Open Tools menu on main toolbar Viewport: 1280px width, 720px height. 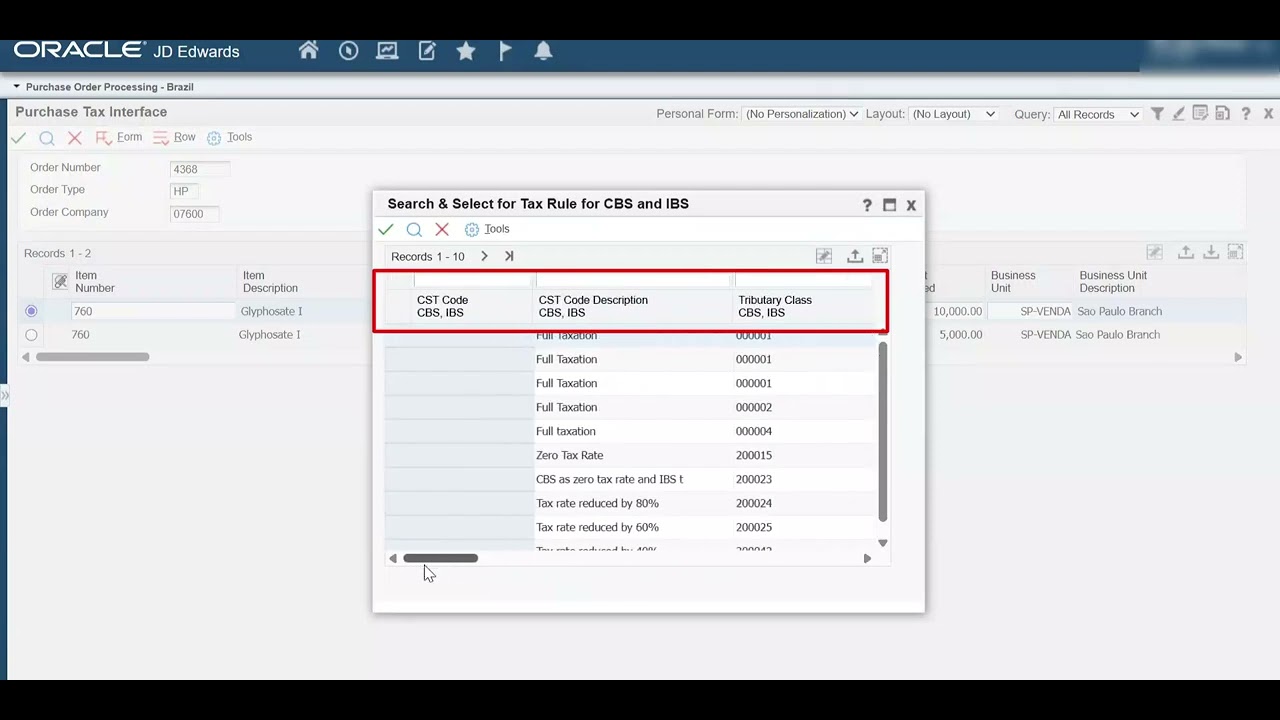229,138
